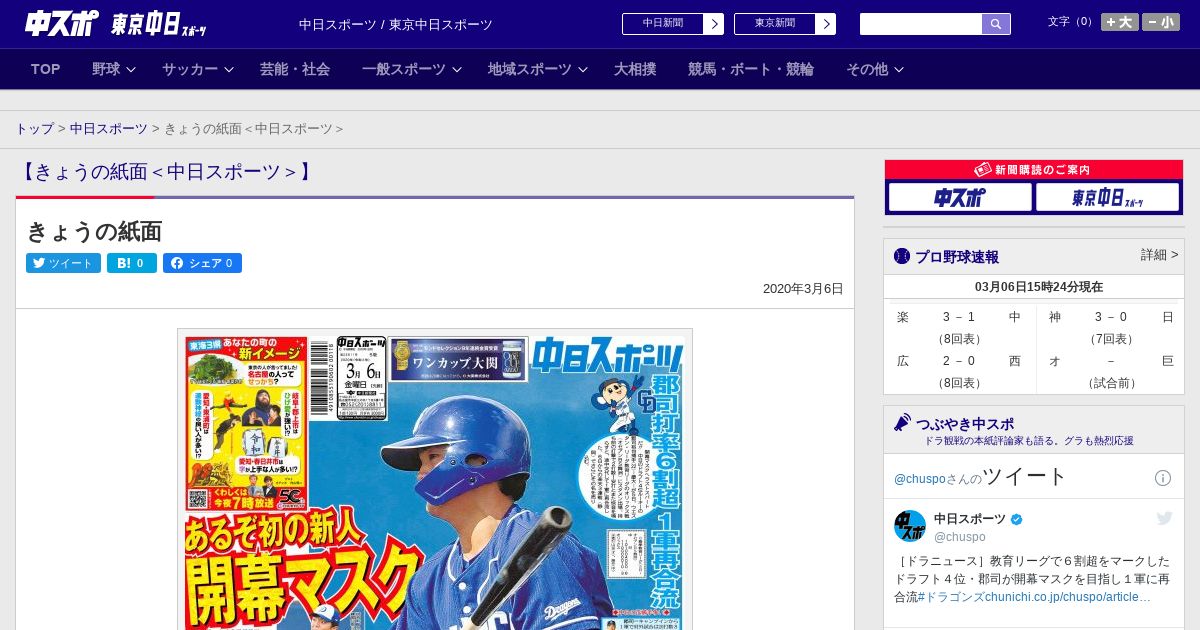
Task: Open the 中日新聞 link button
Action: tap(663, 24)
